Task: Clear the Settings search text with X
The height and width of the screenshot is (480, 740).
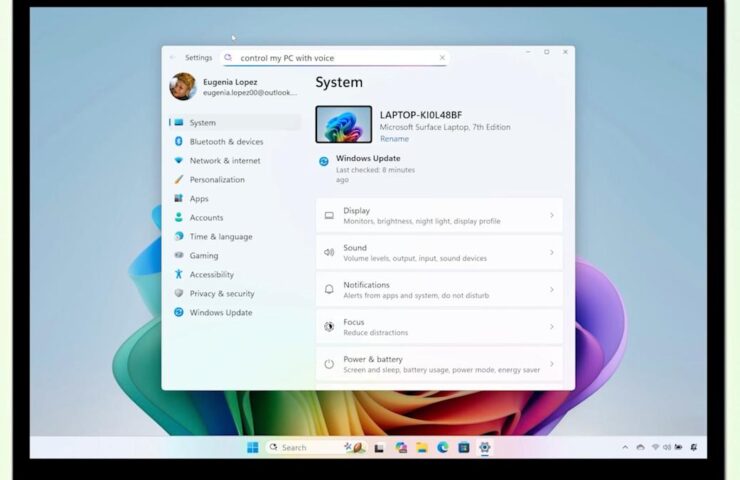Action: click(442, 58)
